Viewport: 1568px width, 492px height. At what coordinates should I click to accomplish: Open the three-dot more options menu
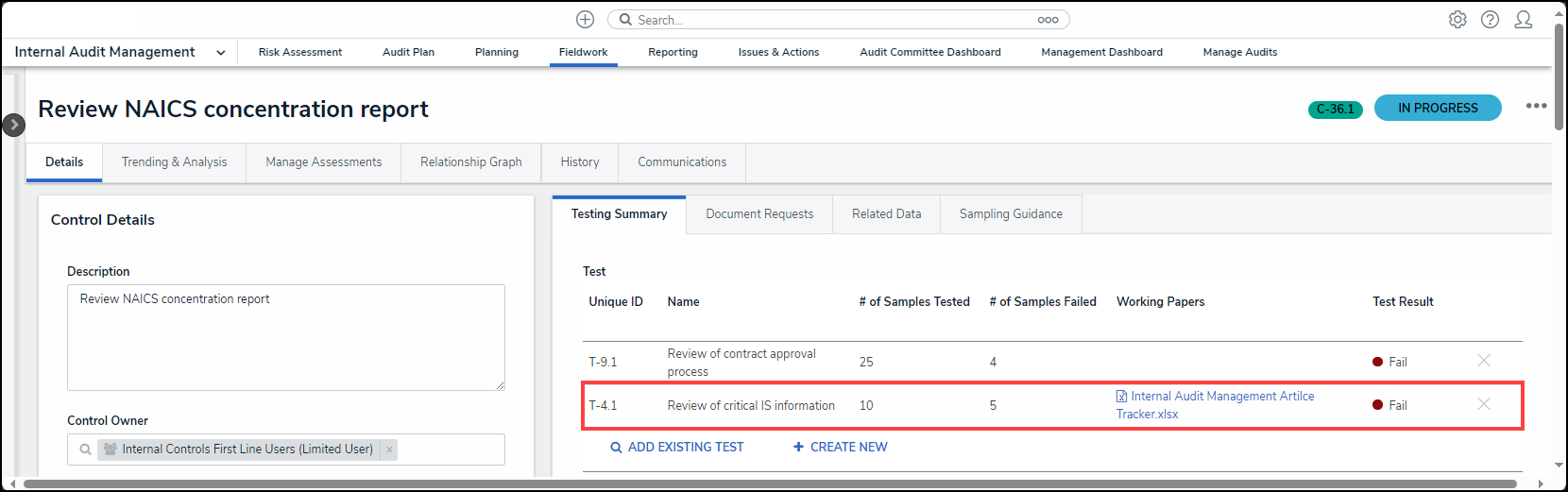pyautogui.click(x=1536, y=106)
